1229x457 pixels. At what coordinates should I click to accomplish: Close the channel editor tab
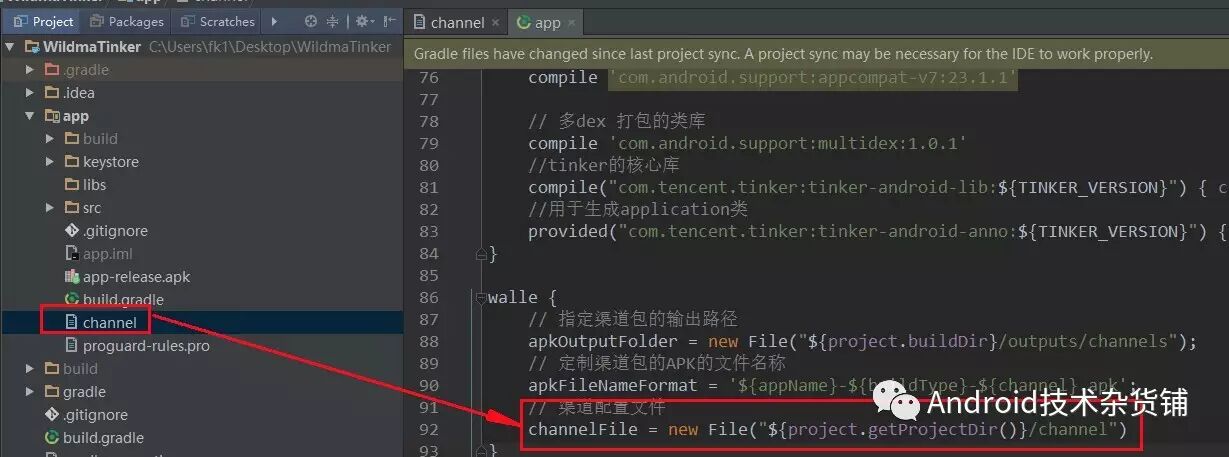coord(496,22)
